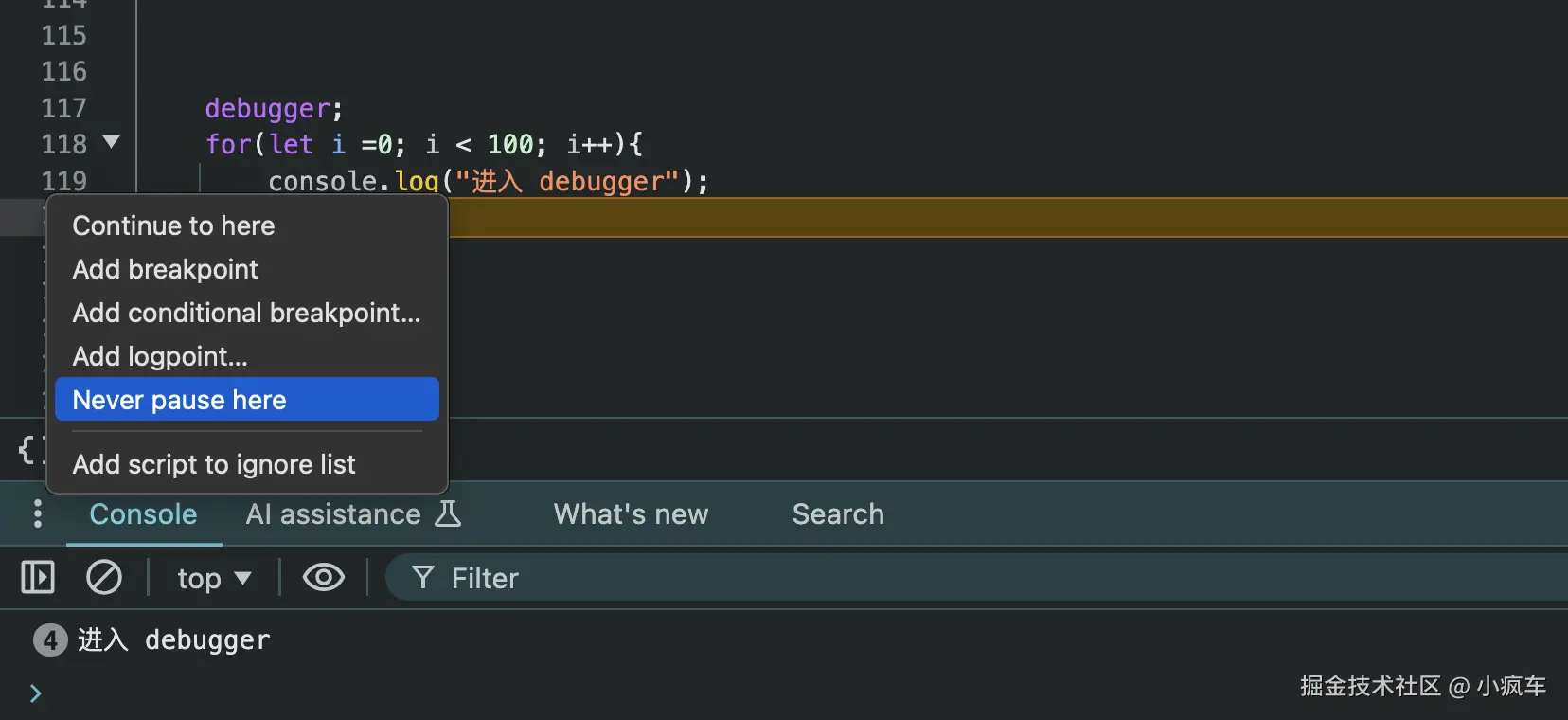This screenshot has height=720, width=1568.
Task: Open the AI assistance tab
Action: [x=333, y=513]
